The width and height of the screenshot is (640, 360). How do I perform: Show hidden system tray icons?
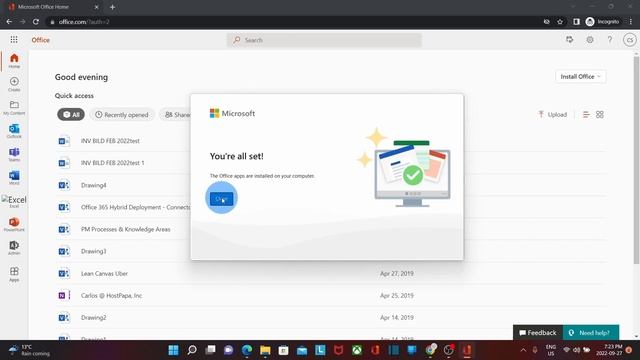point(523,350)
